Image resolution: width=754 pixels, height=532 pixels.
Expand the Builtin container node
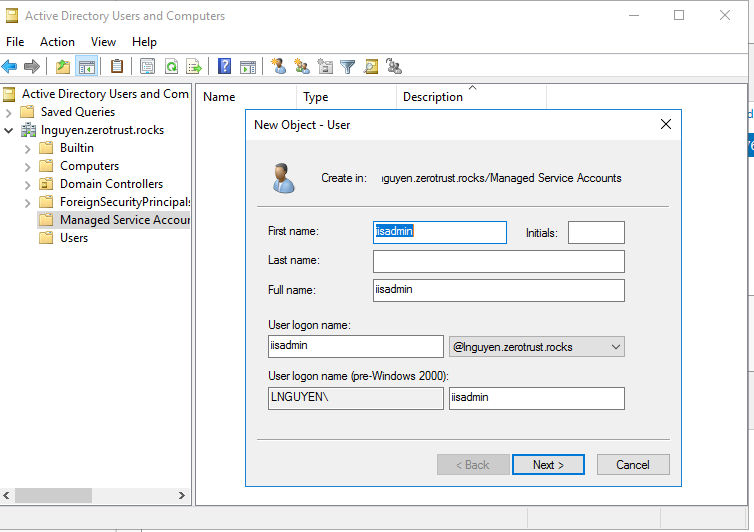[27, 148]
